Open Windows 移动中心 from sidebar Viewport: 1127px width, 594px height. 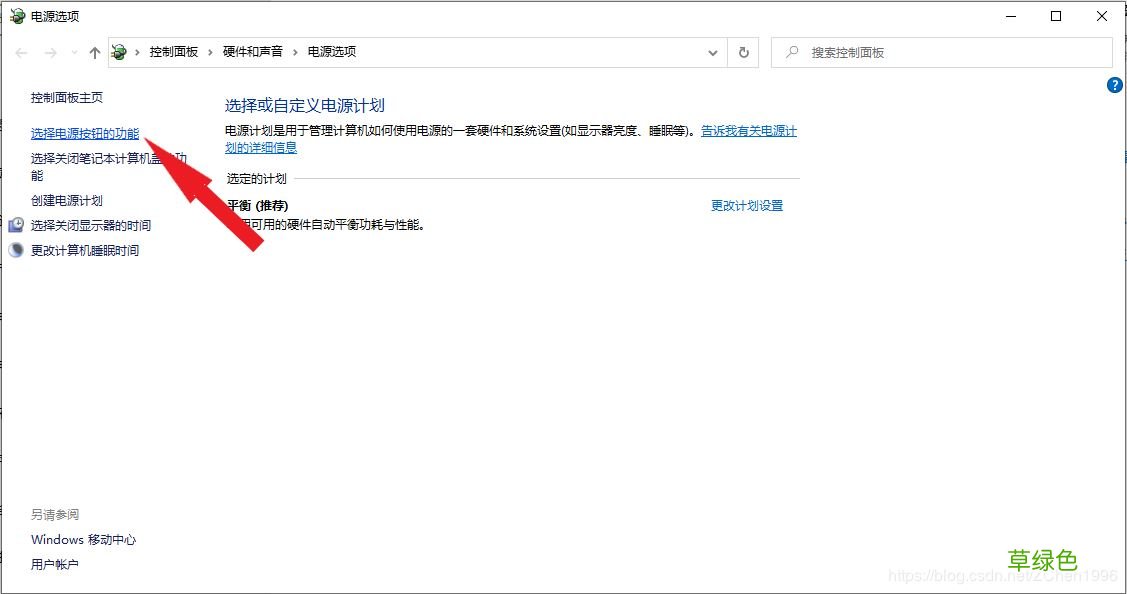84,539
